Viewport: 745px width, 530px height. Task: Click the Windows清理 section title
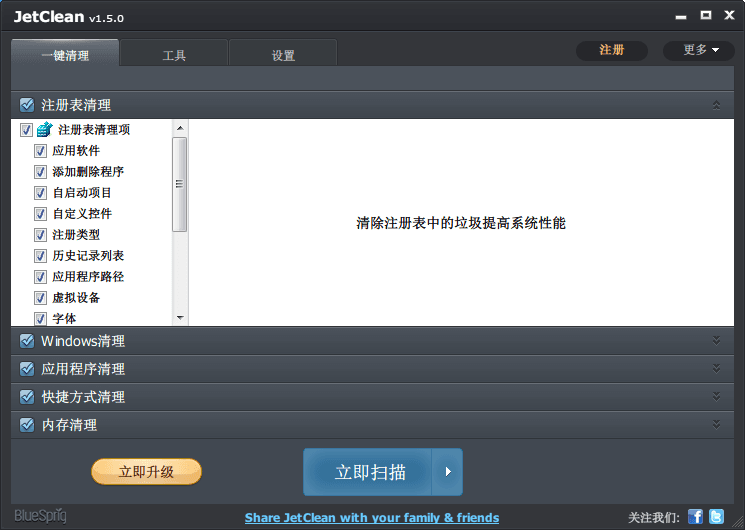(x=83, y=341)
